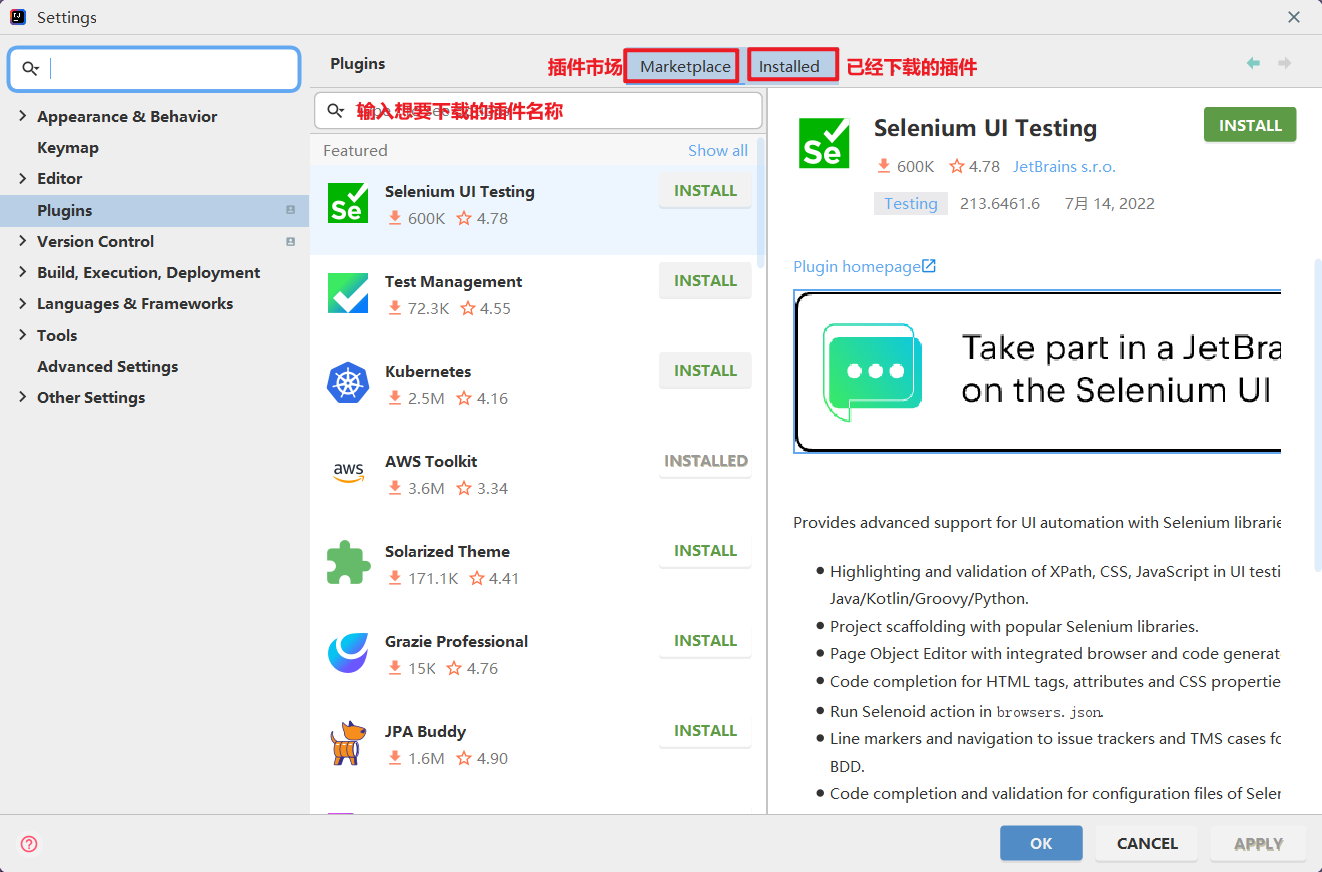This screenshot has height=872, width=1322.
Task: Click the CANCEL button
Action: click(1147, 843)
